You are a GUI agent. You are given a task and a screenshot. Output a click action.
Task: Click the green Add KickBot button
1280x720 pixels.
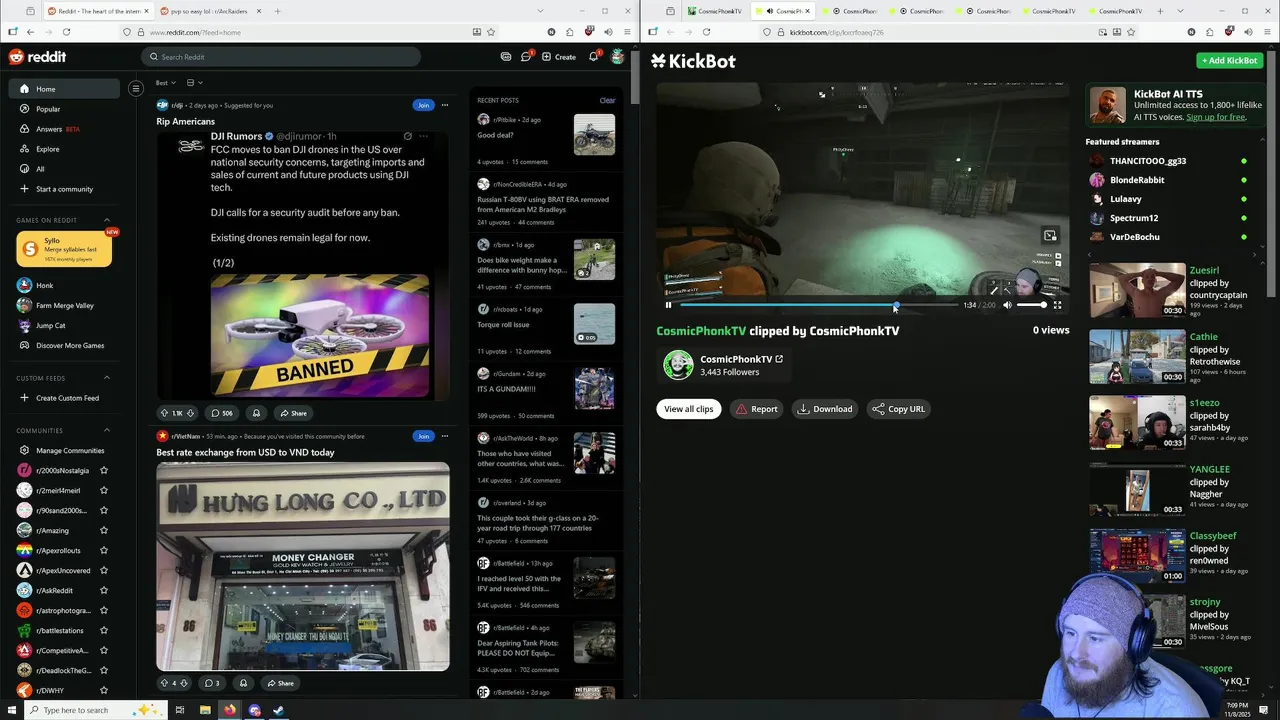tap(1230, 60)
